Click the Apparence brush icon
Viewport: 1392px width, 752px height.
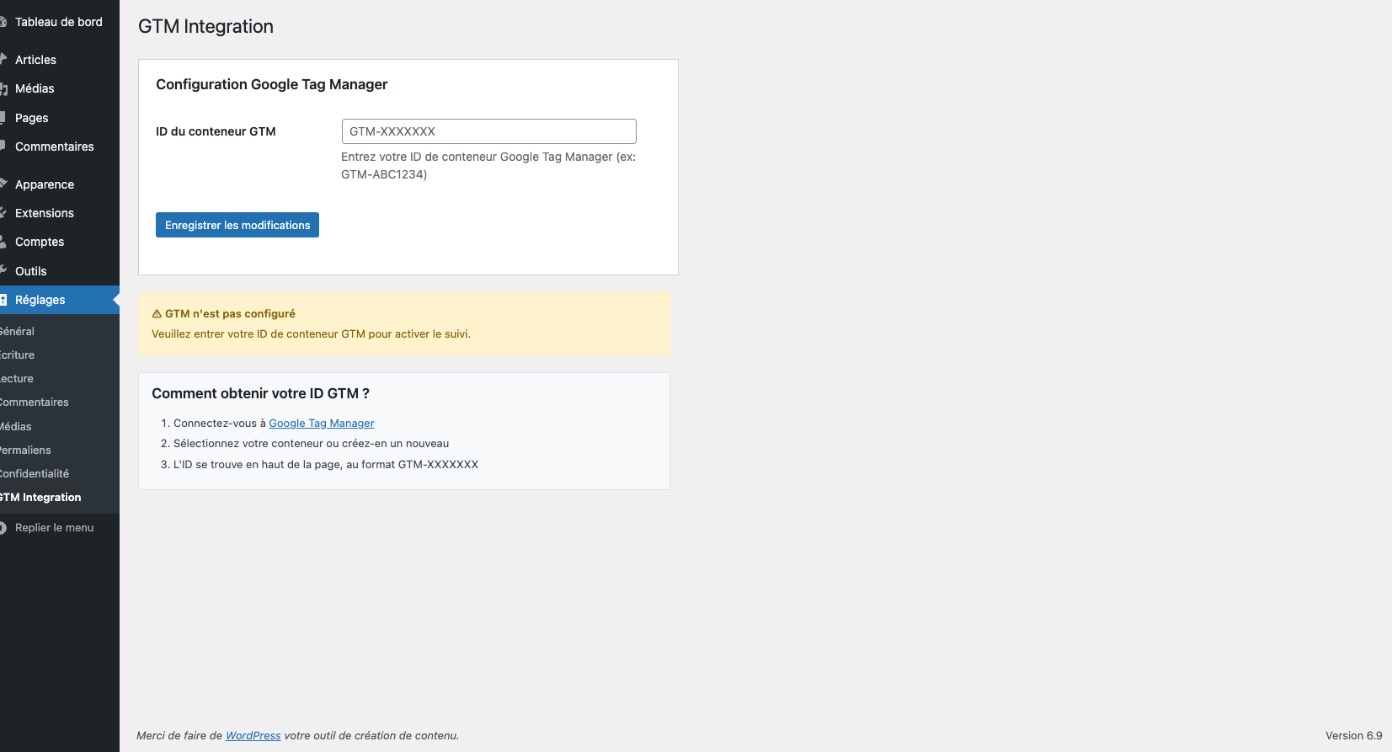(x=3, y=184)
